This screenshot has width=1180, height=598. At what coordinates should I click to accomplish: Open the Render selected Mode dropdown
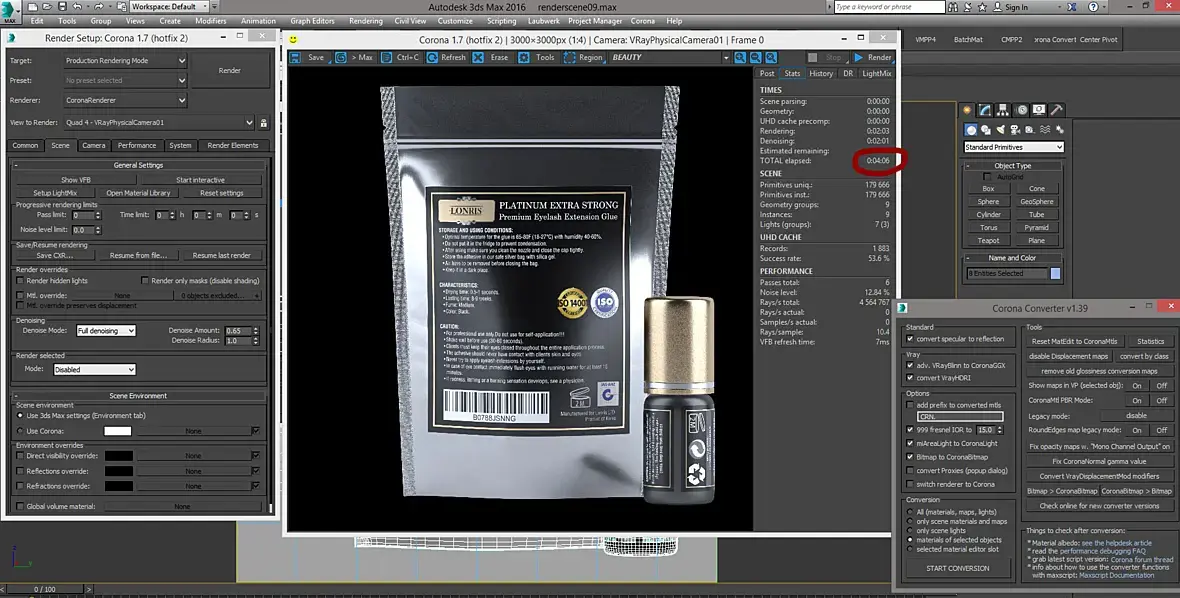94,369
